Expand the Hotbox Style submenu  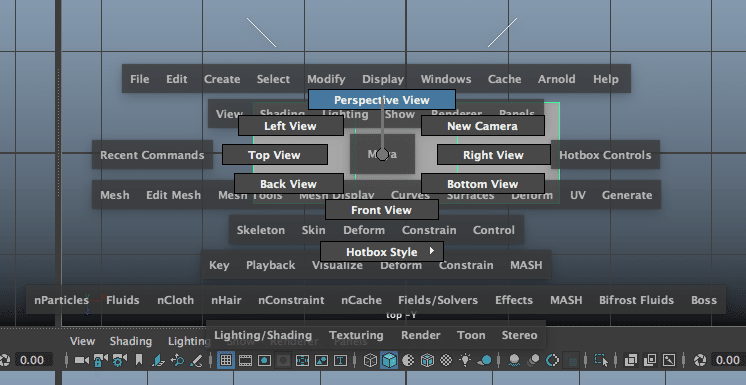click(x=382, y=252)
